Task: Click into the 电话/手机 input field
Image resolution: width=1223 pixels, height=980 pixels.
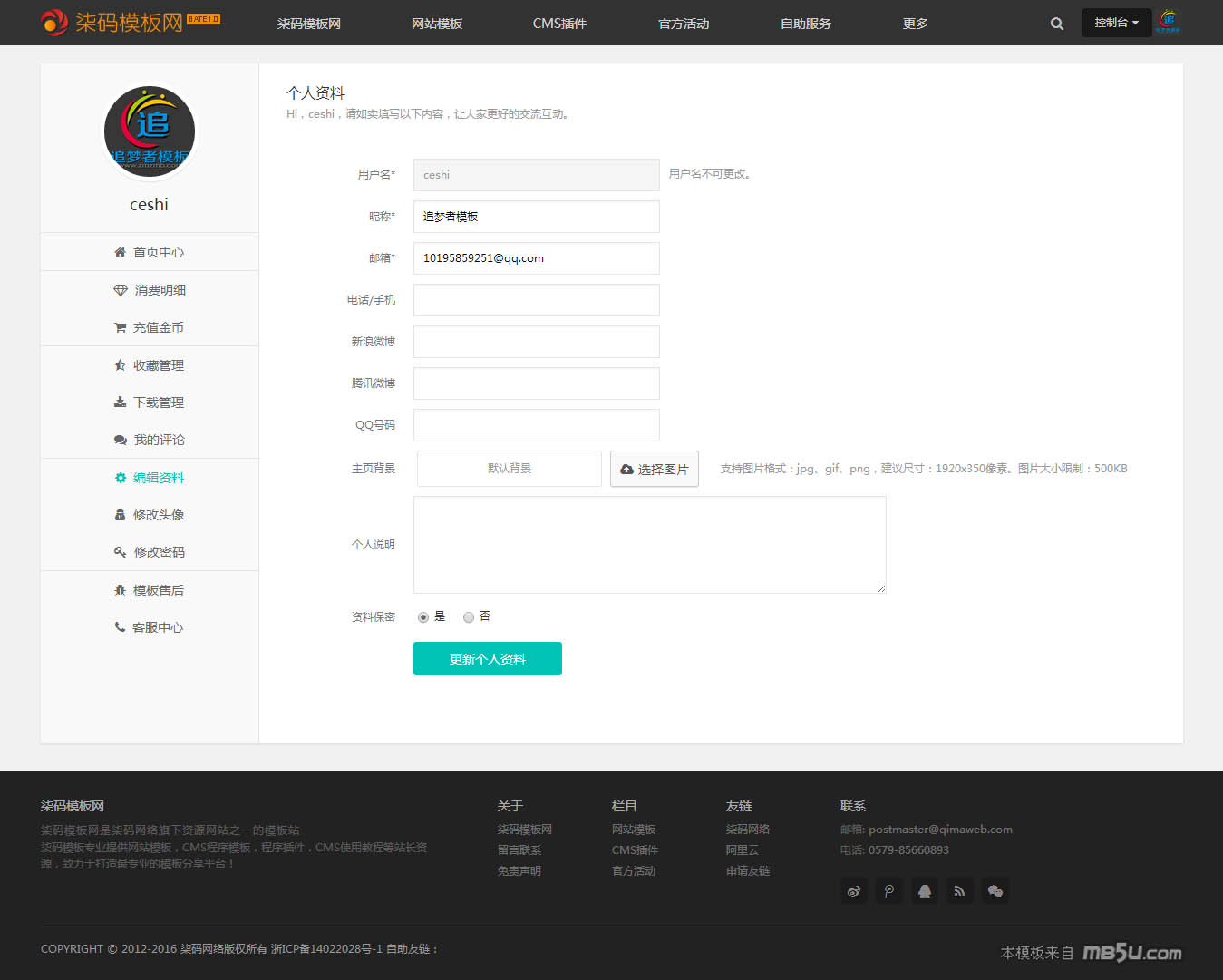Action: 536,300
